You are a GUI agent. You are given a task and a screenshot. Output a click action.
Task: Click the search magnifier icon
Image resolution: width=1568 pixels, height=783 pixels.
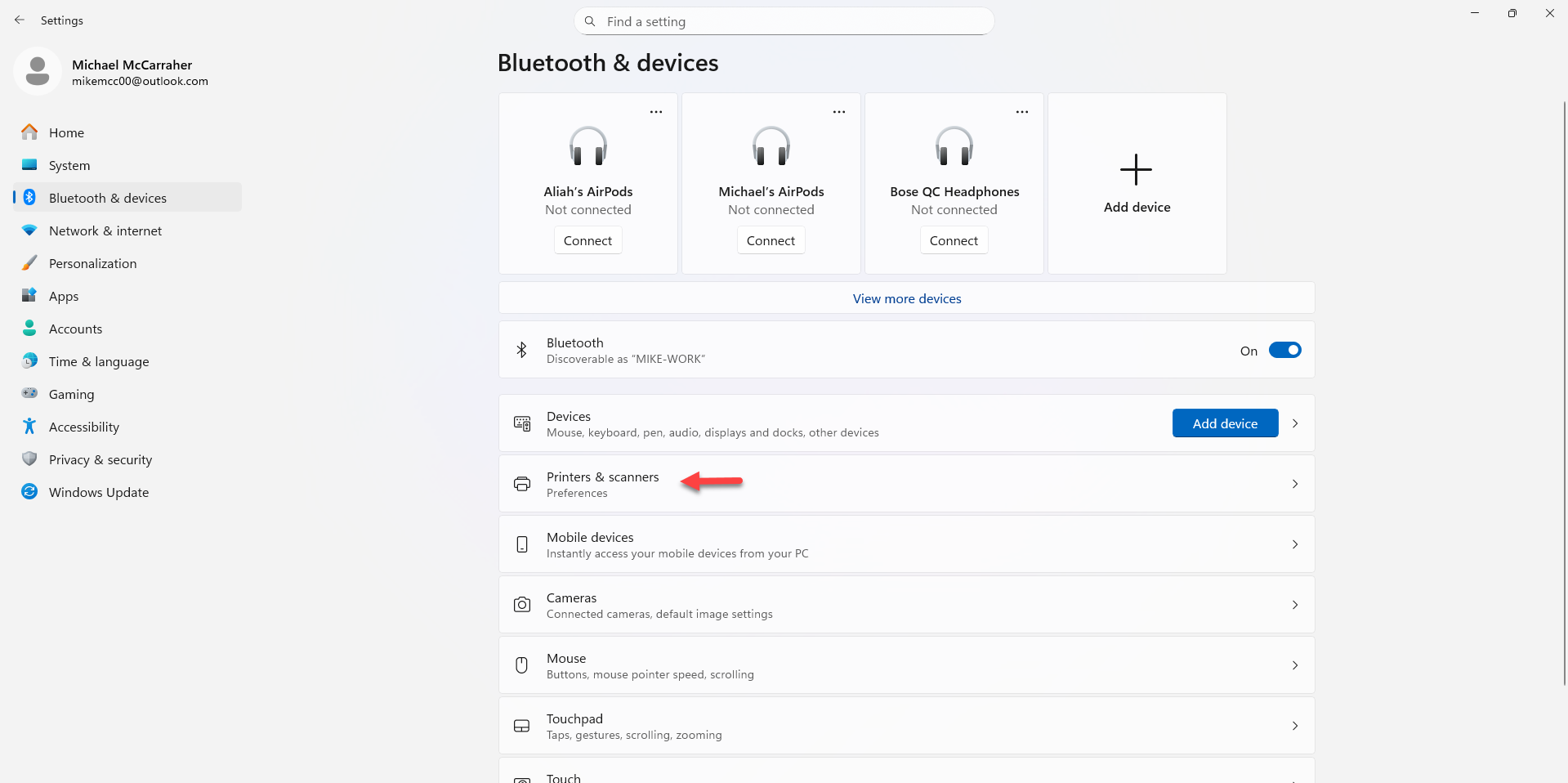pyautogui.click(x=590, y=21)
